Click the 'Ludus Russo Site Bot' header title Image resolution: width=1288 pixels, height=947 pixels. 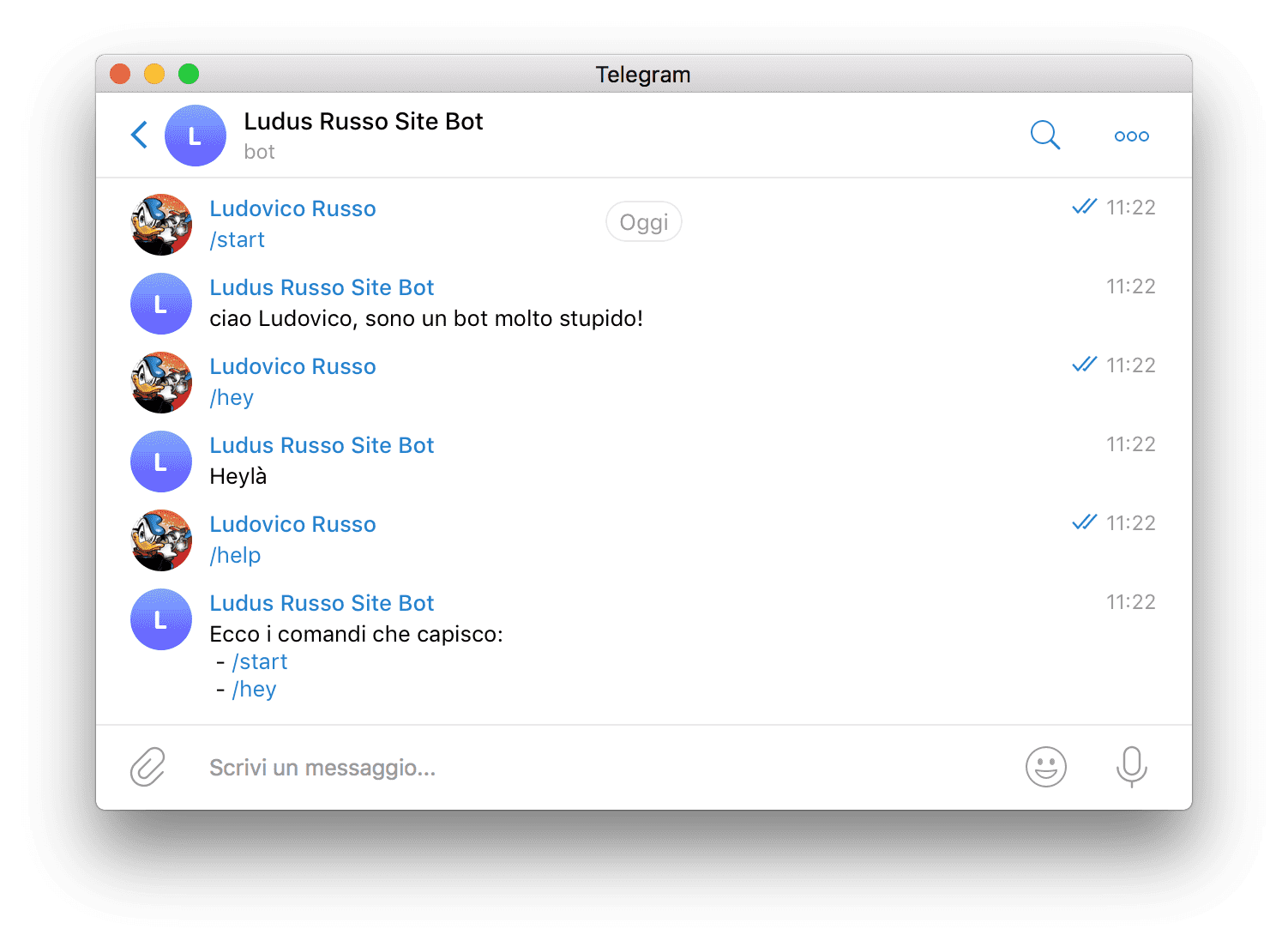[x=364, y=122]
